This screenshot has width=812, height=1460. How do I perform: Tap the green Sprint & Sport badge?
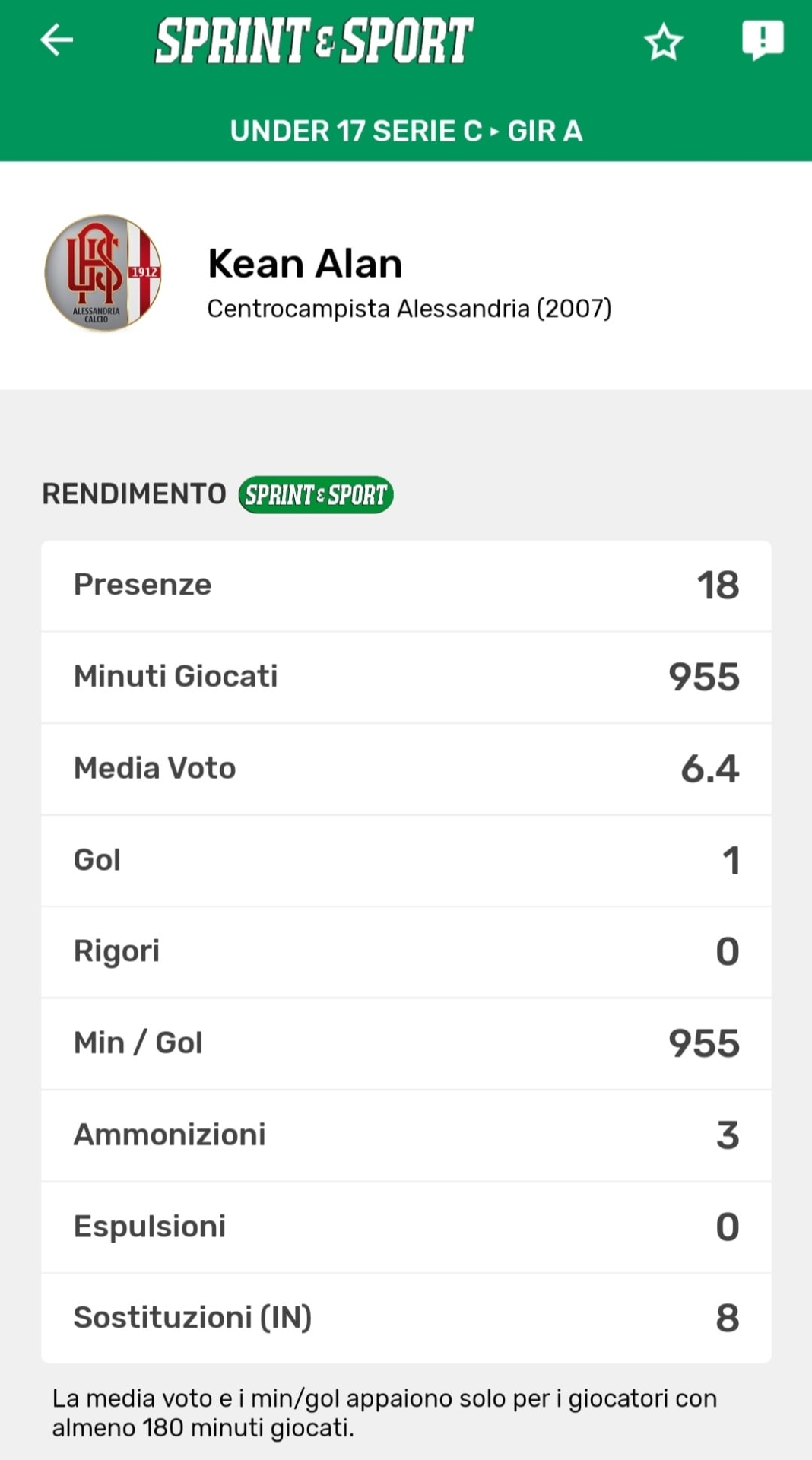point(316,495)
